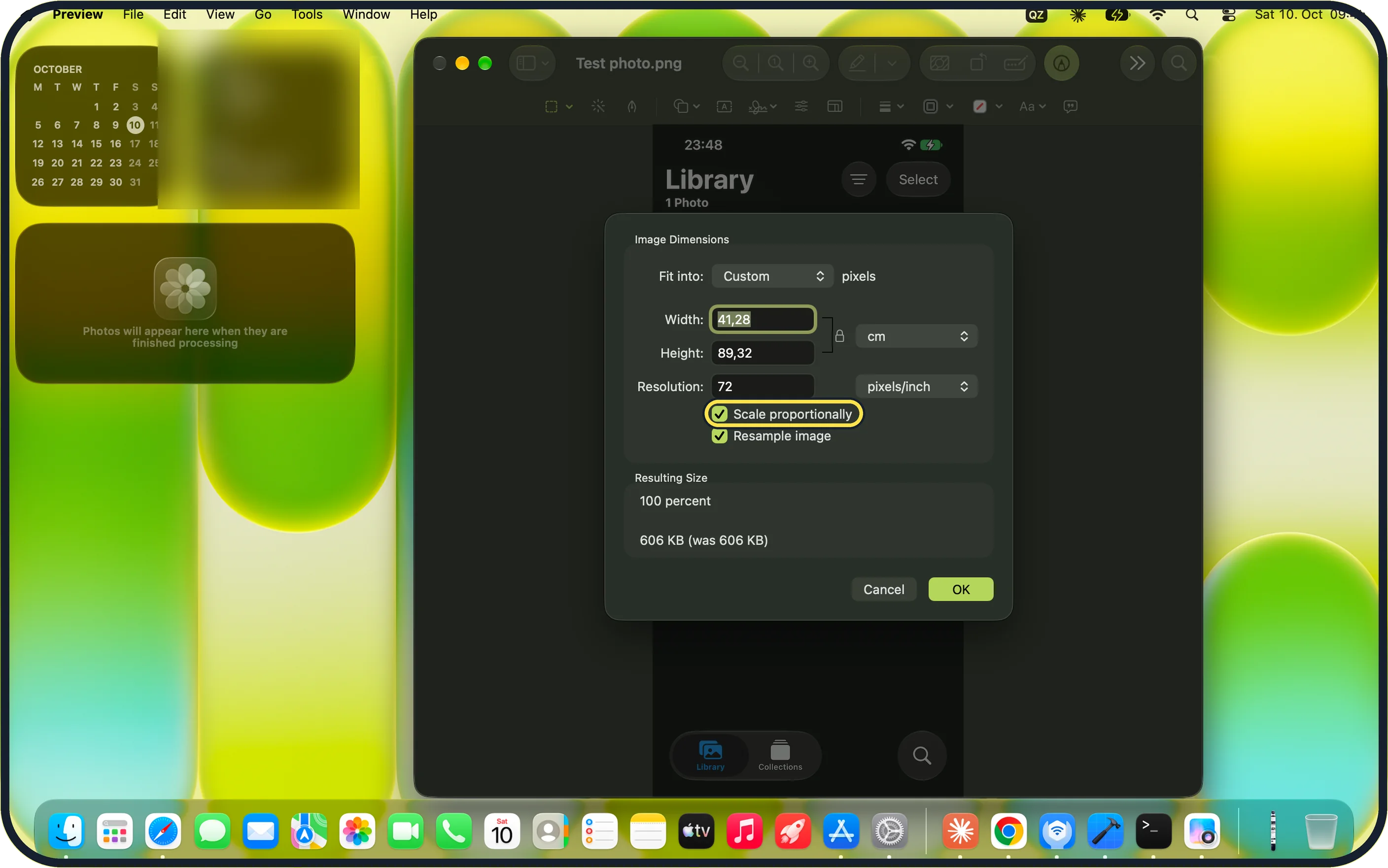Toggle the Markup toolbar button

tap(1061, 63)
